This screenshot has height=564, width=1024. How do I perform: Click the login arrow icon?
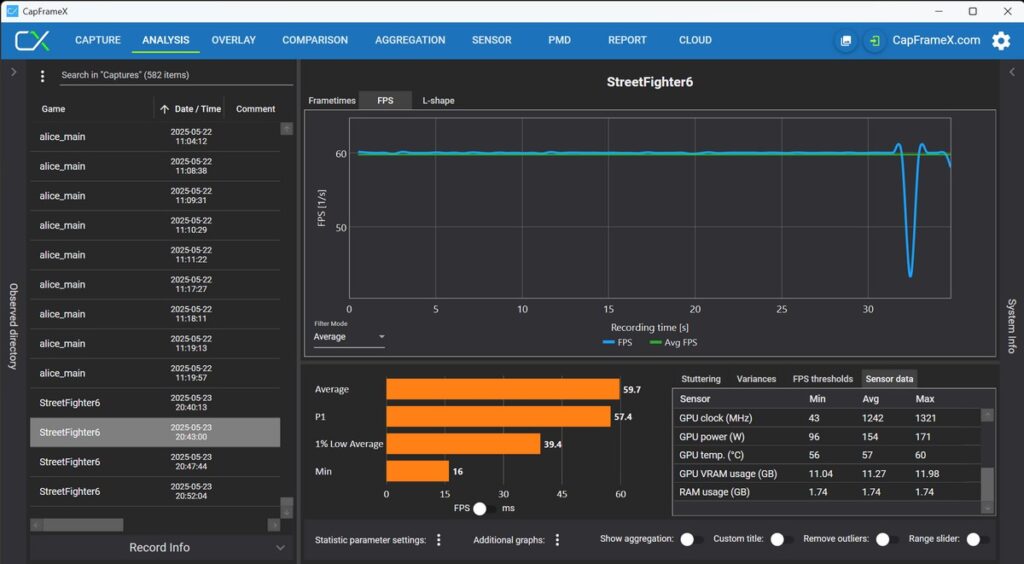874,40
